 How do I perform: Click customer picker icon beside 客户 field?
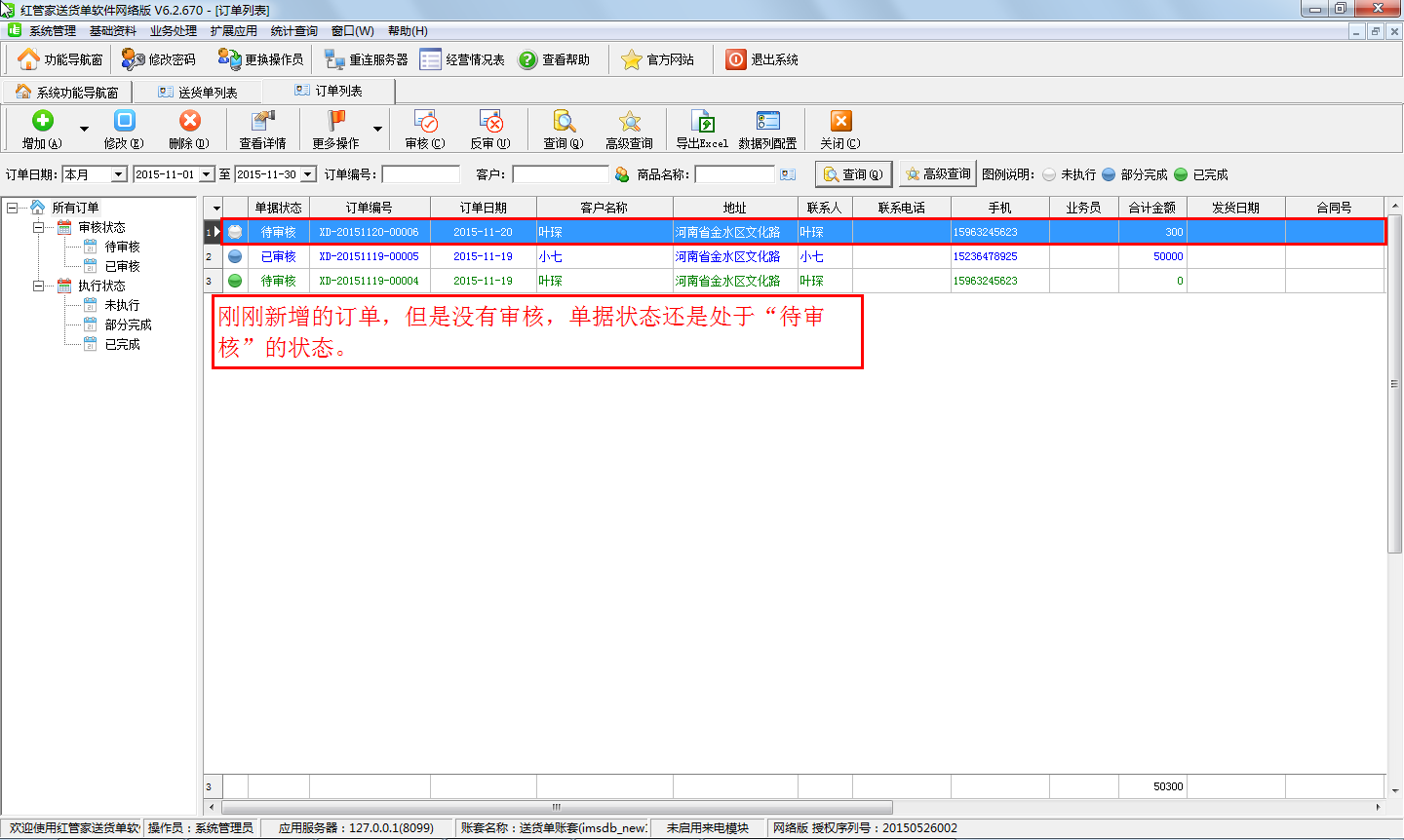point(622,174)
